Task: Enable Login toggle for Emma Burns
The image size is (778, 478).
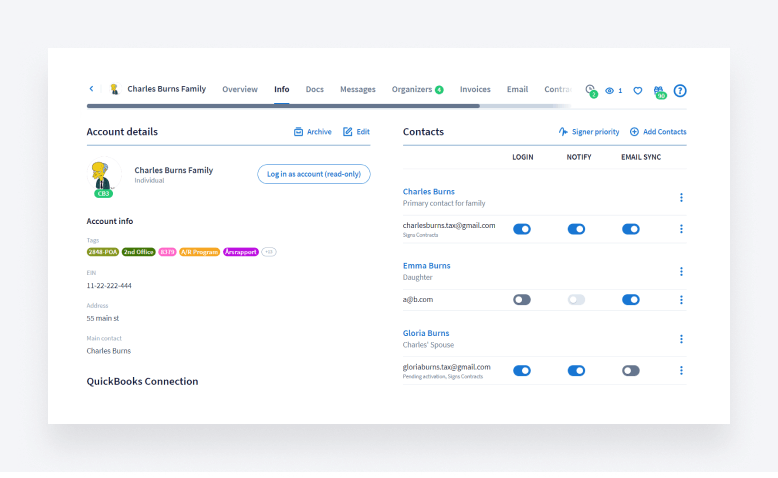Action: point(522,299)
